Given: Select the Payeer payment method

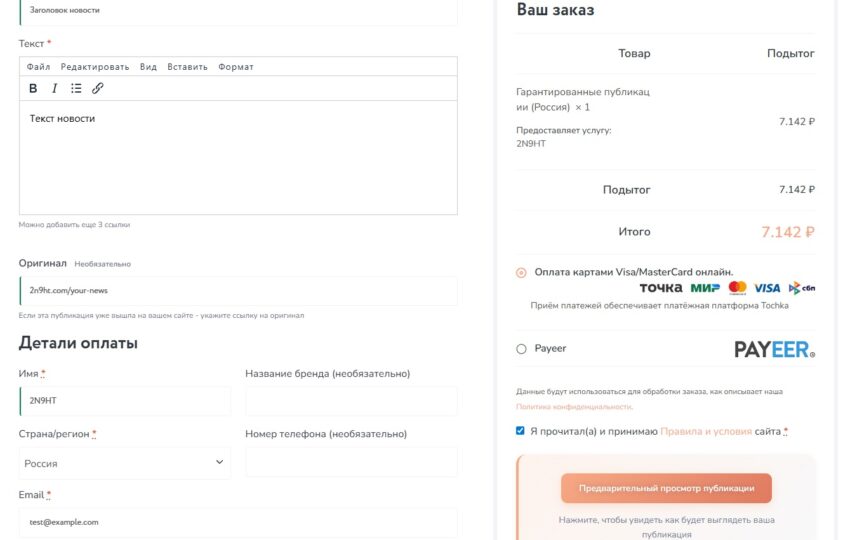Looking at the screenshot, I should point(521,349).
